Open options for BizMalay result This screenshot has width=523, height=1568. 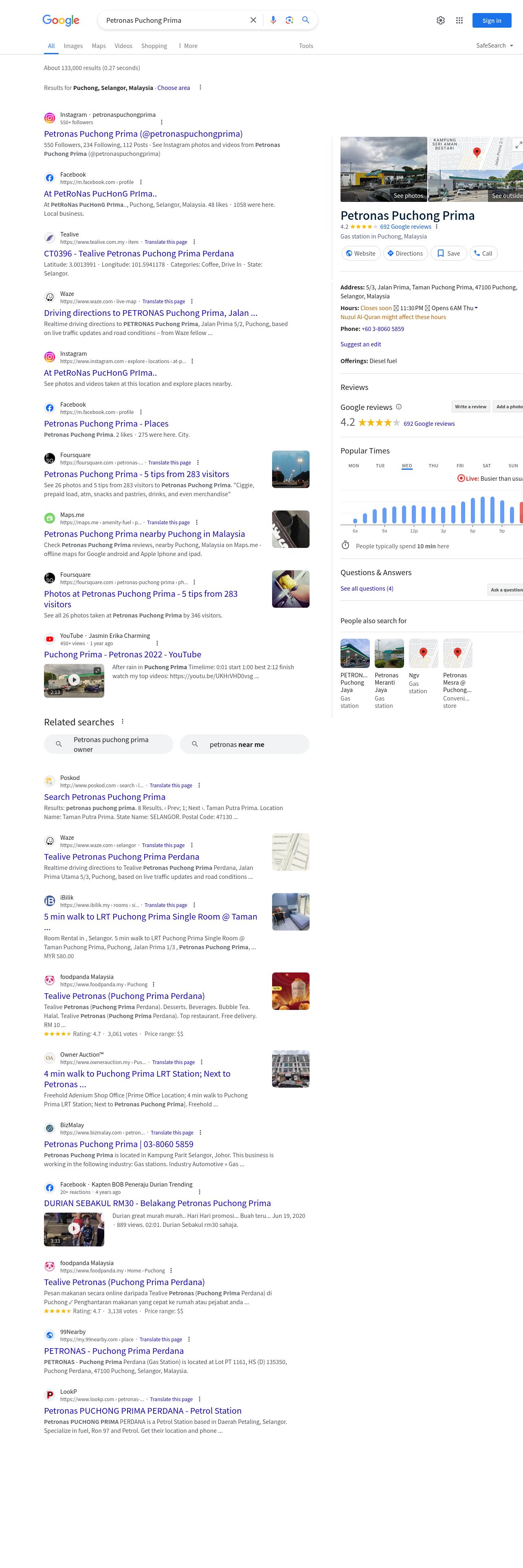pyautogui.click(x=200, y=1133)
